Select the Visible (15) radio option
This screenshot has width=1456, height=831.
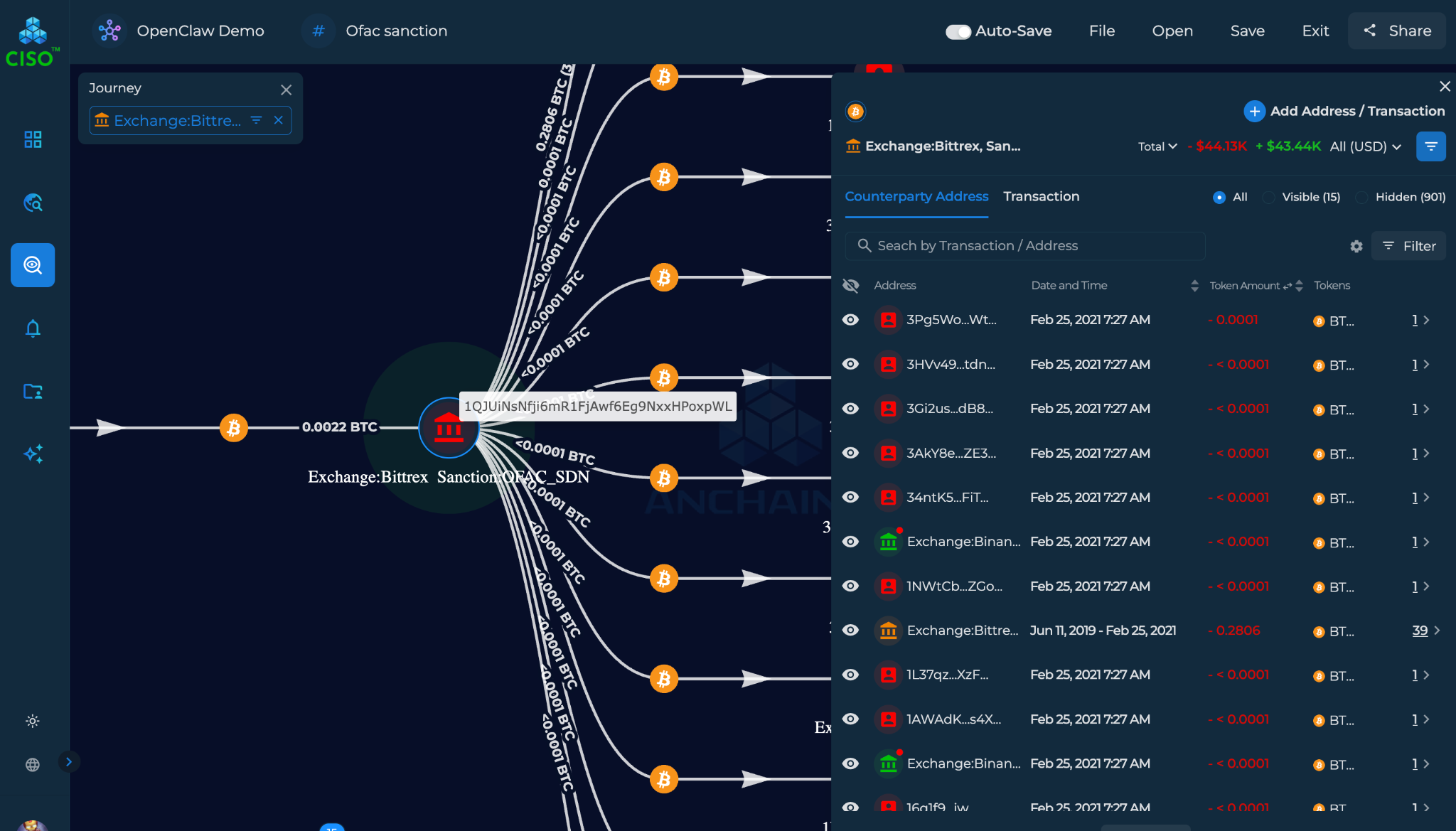(x=1269, y=197)
